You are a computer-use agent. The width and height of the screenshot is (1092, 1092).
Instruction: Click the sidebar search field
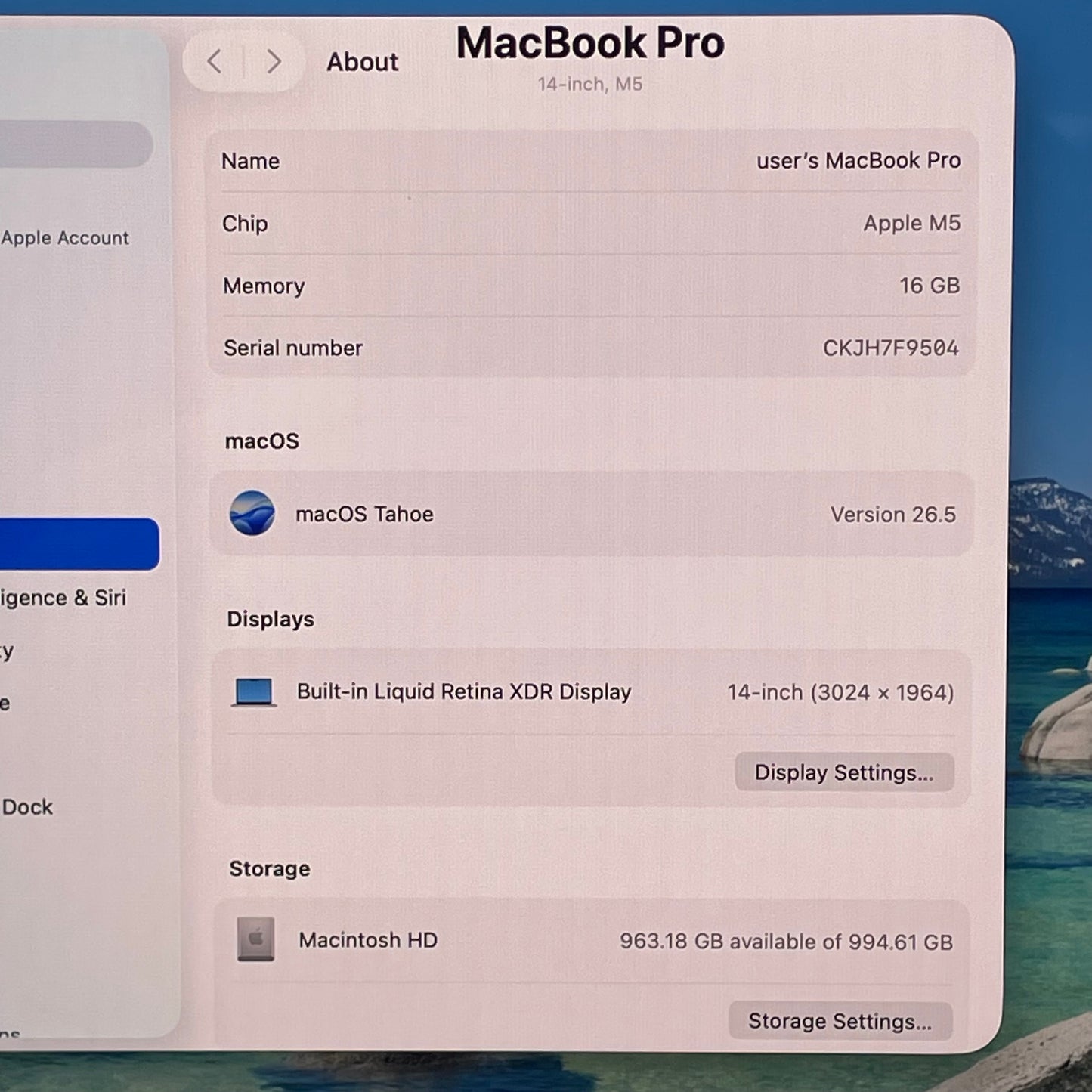pos(76,144)
